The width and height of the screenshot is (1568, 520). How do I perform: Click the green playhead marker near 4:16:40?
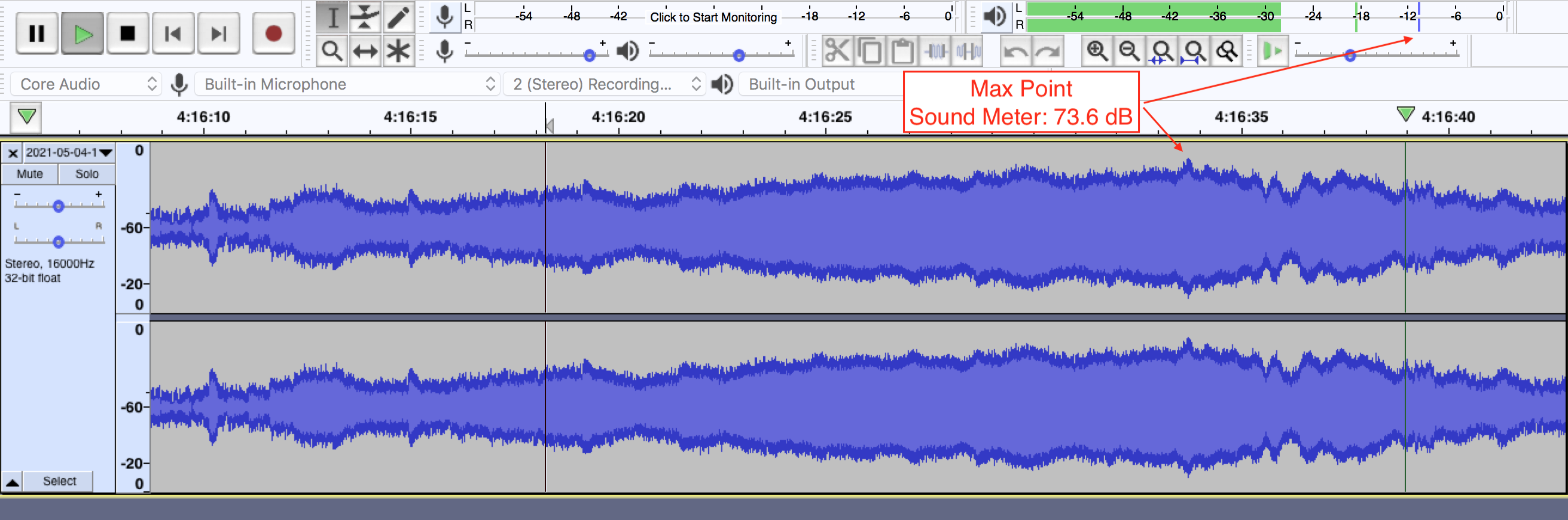click(x=1405, y=114)
